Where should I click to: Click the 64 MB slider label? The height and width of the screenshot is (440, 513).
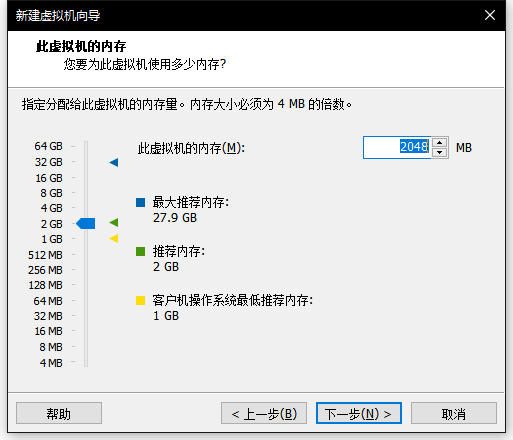tap(48, 301)
